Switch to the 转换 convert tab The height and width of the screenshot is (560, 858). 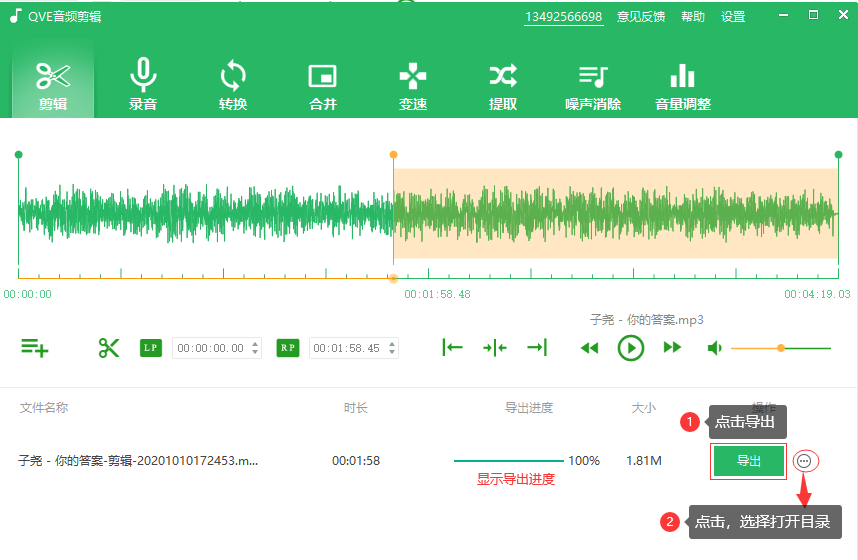tap(233, 85)
